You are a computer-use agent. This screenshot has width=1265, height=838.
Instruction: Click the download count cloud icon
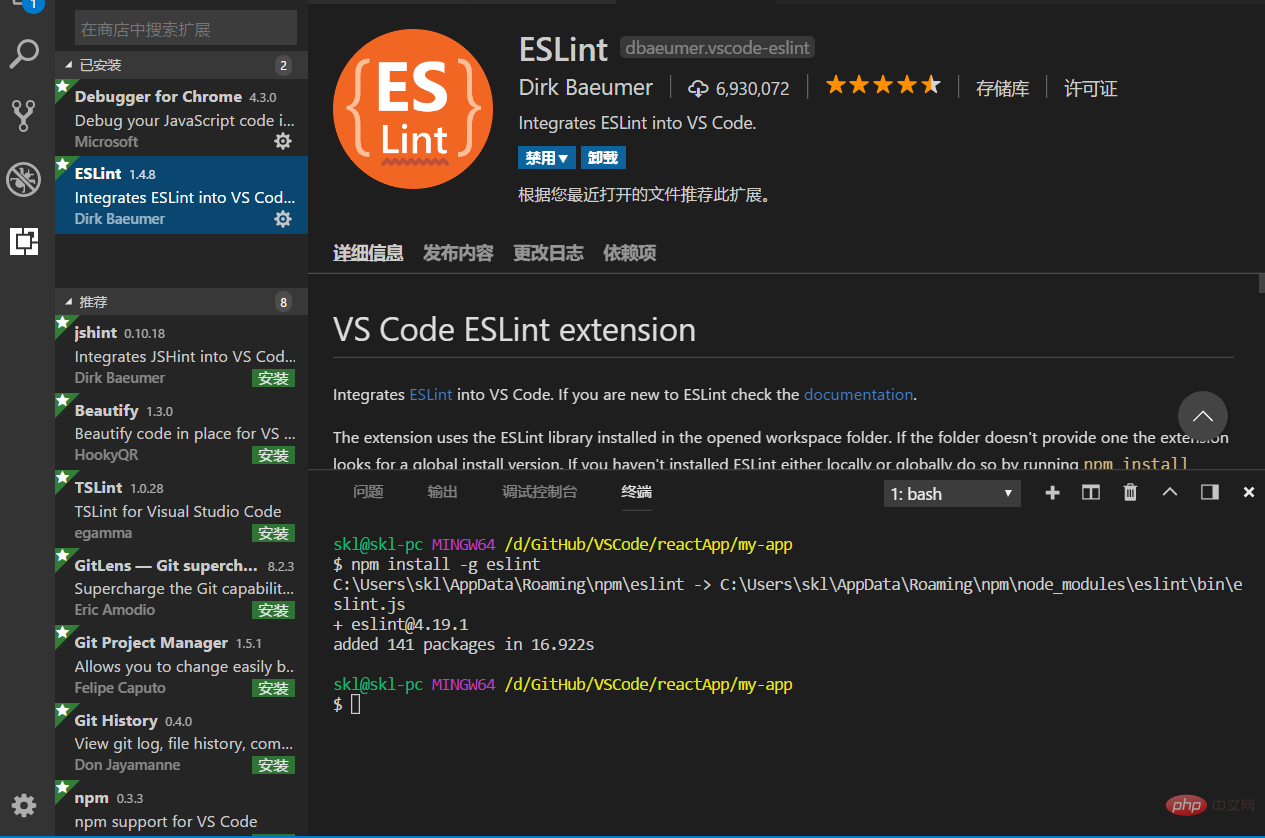point(698,88)
